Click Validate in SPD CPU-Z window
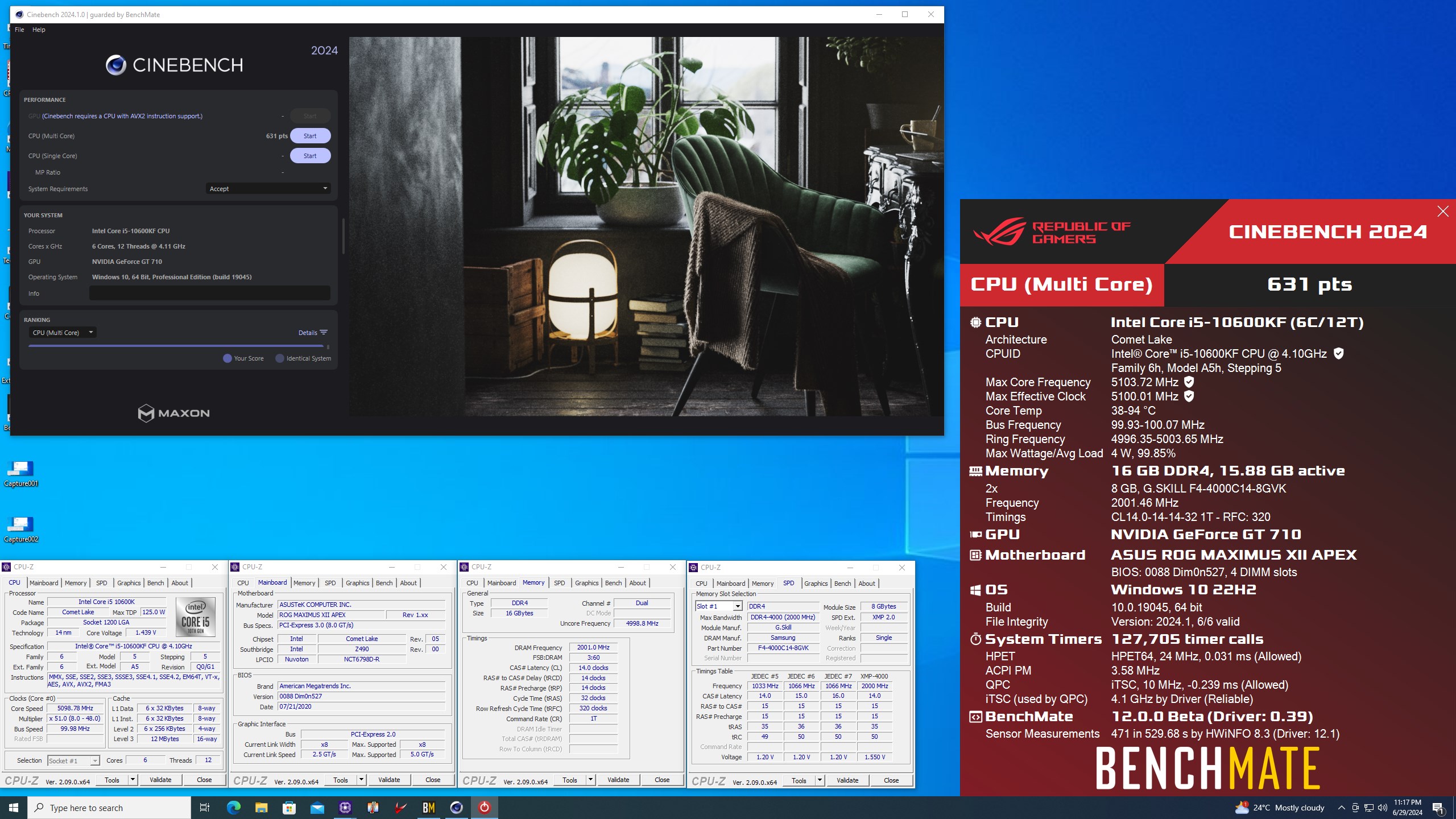 tap(847, 780)
